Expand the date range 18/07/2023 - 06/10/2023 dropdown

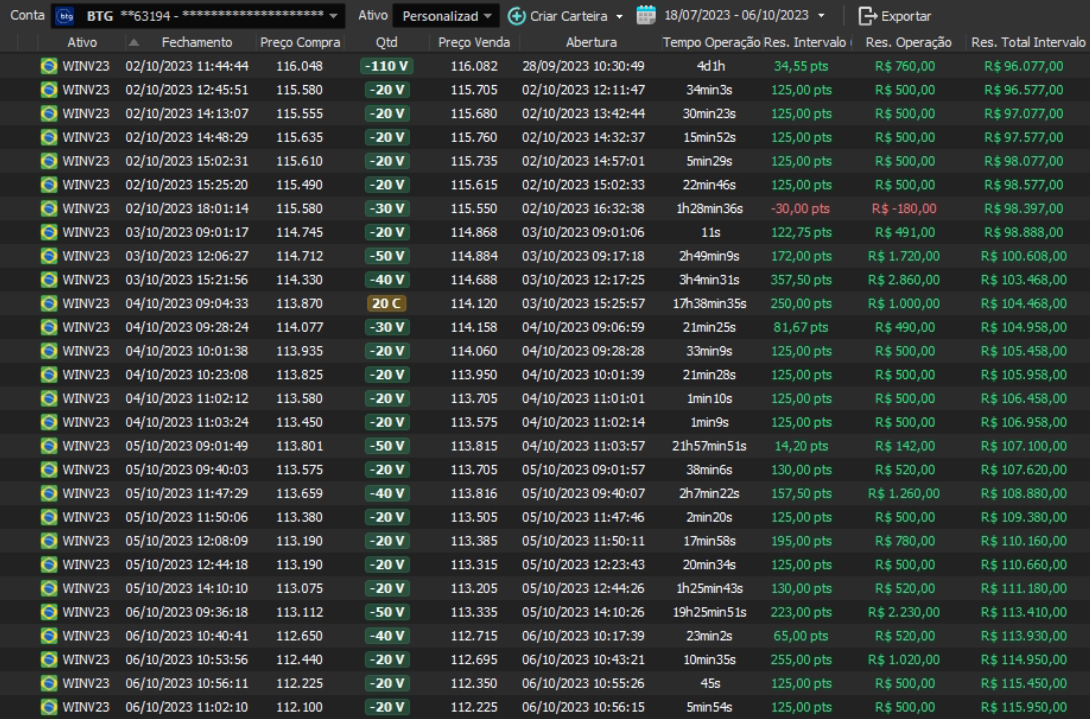click(821, 16)
